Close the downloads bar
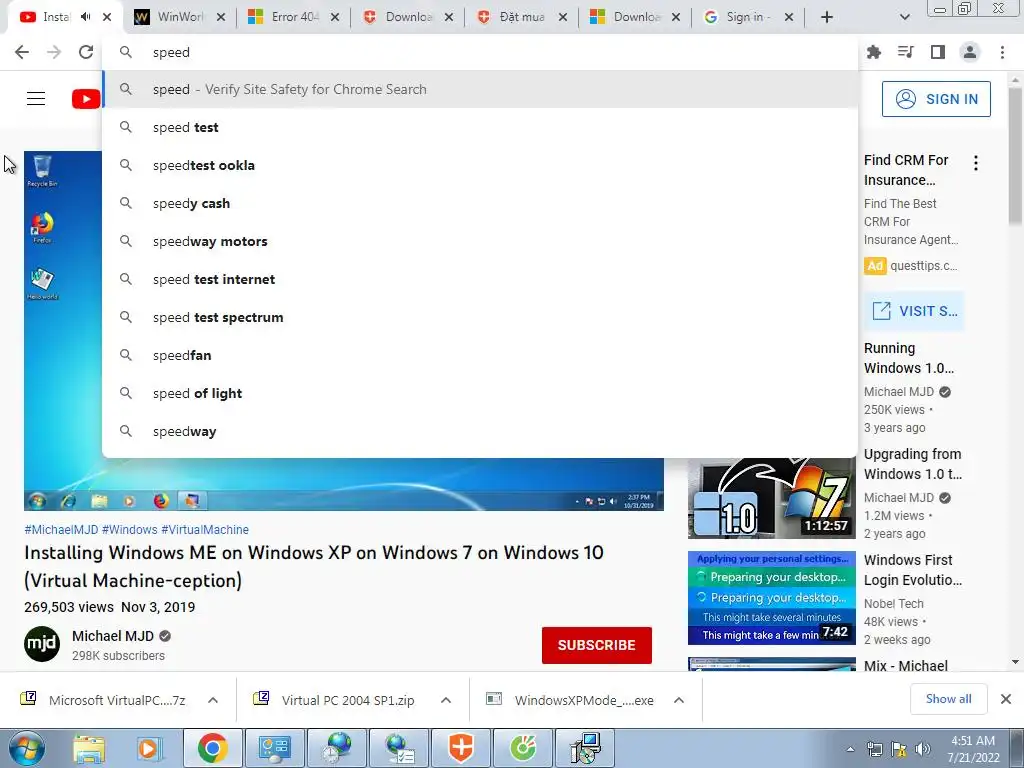Screen dimensions: 1024x768 [x=1006, y=699]
